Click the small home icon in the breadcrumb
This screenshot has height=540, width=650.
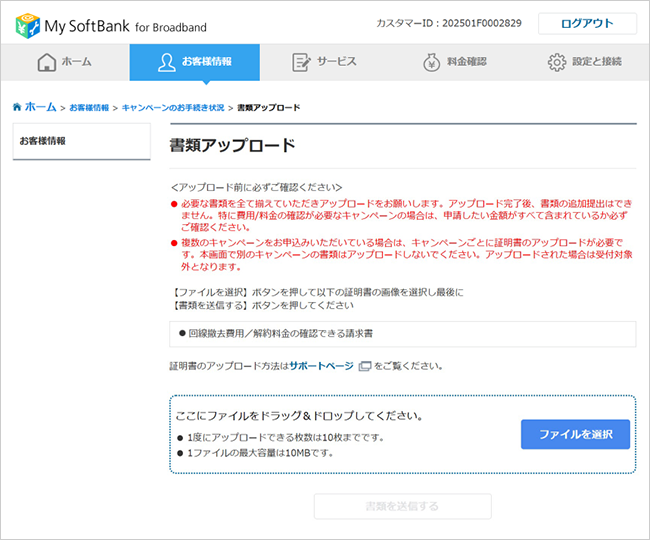pyautogui.click(x=17, y=106)
